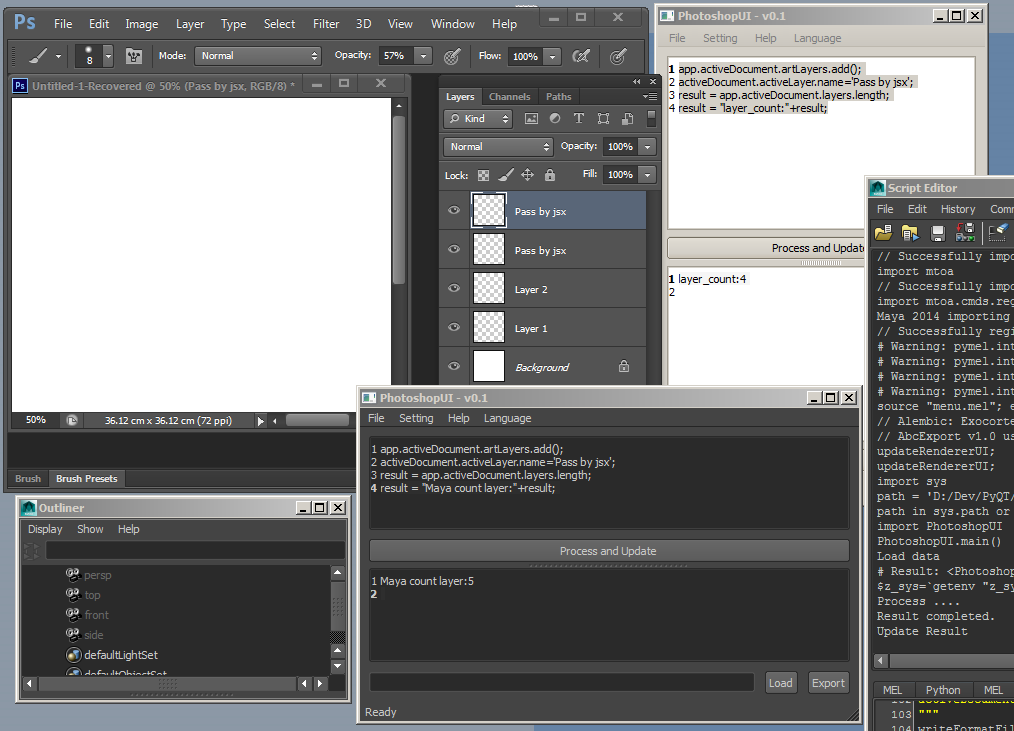Open History menu in Script Editor
The width and height of the screenshot is (1014, 731).
coord(958,209)
